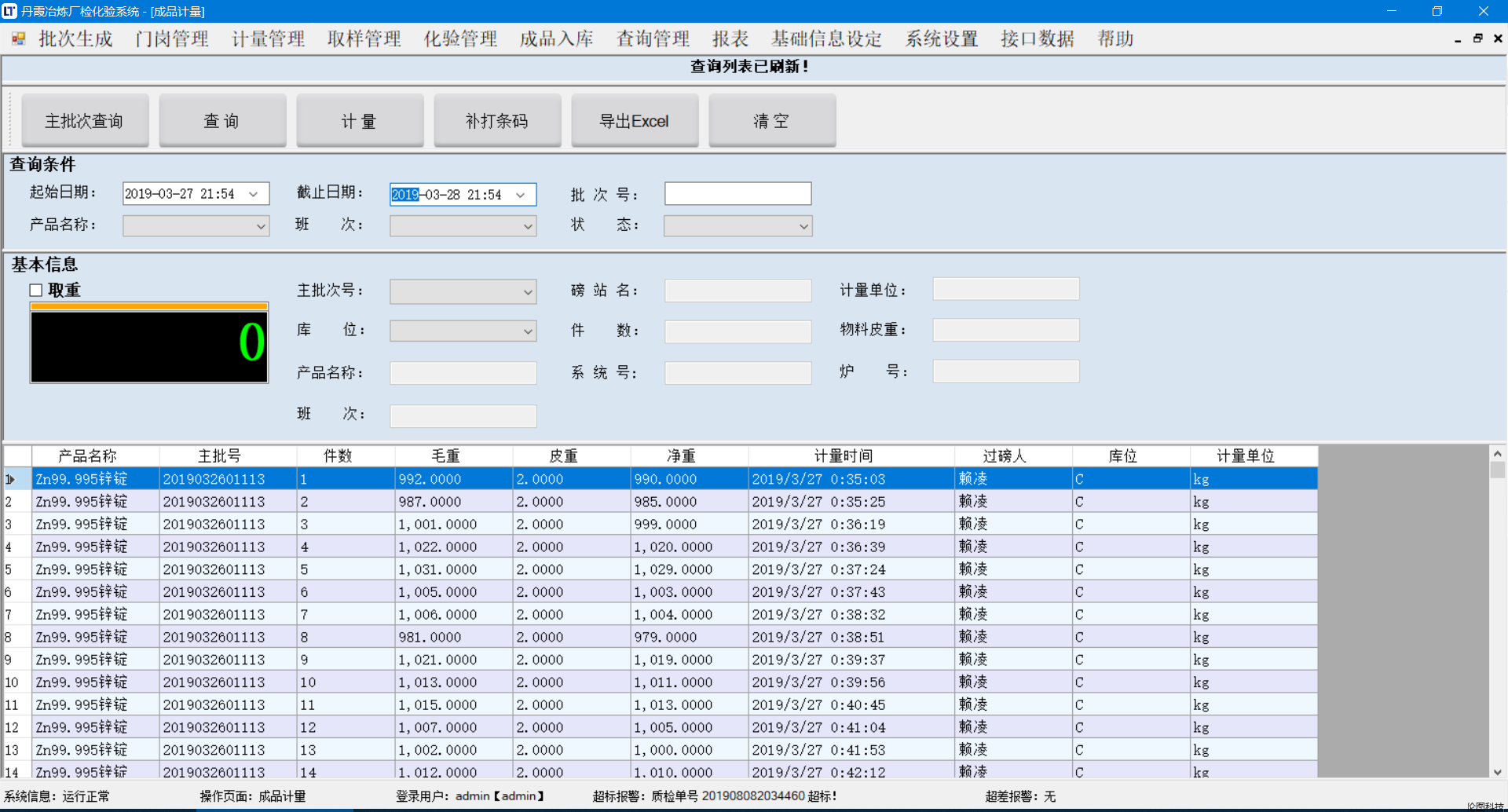Click the scrollbar up arrow of table
The height and width of the screenshot is (812, 1508).
(1498, 454)
